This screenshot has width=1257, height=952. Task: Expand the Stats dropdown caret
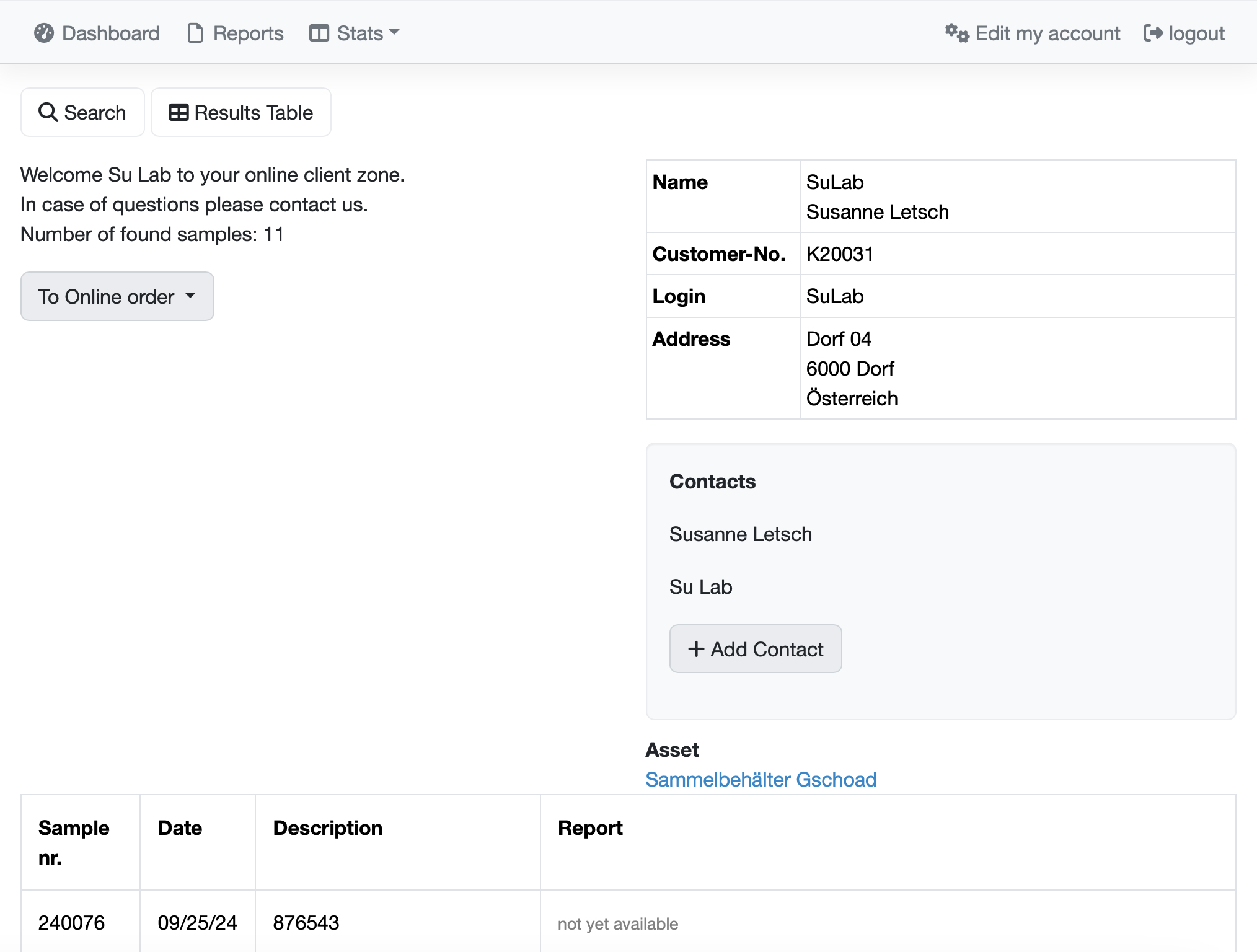(394, 32)
